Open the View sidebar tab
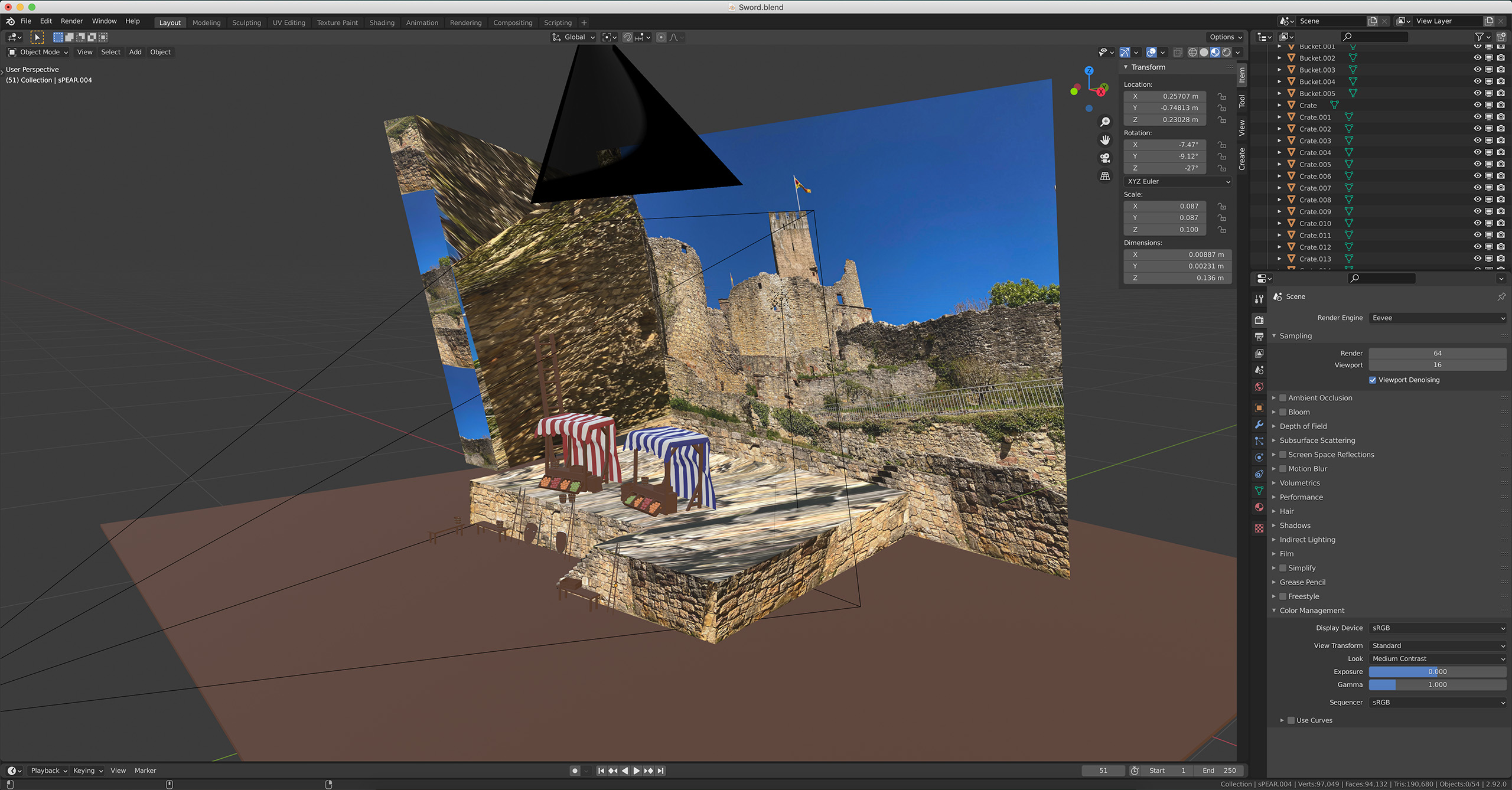This screenshot has height=790, width=1512. click(1242, 128)
